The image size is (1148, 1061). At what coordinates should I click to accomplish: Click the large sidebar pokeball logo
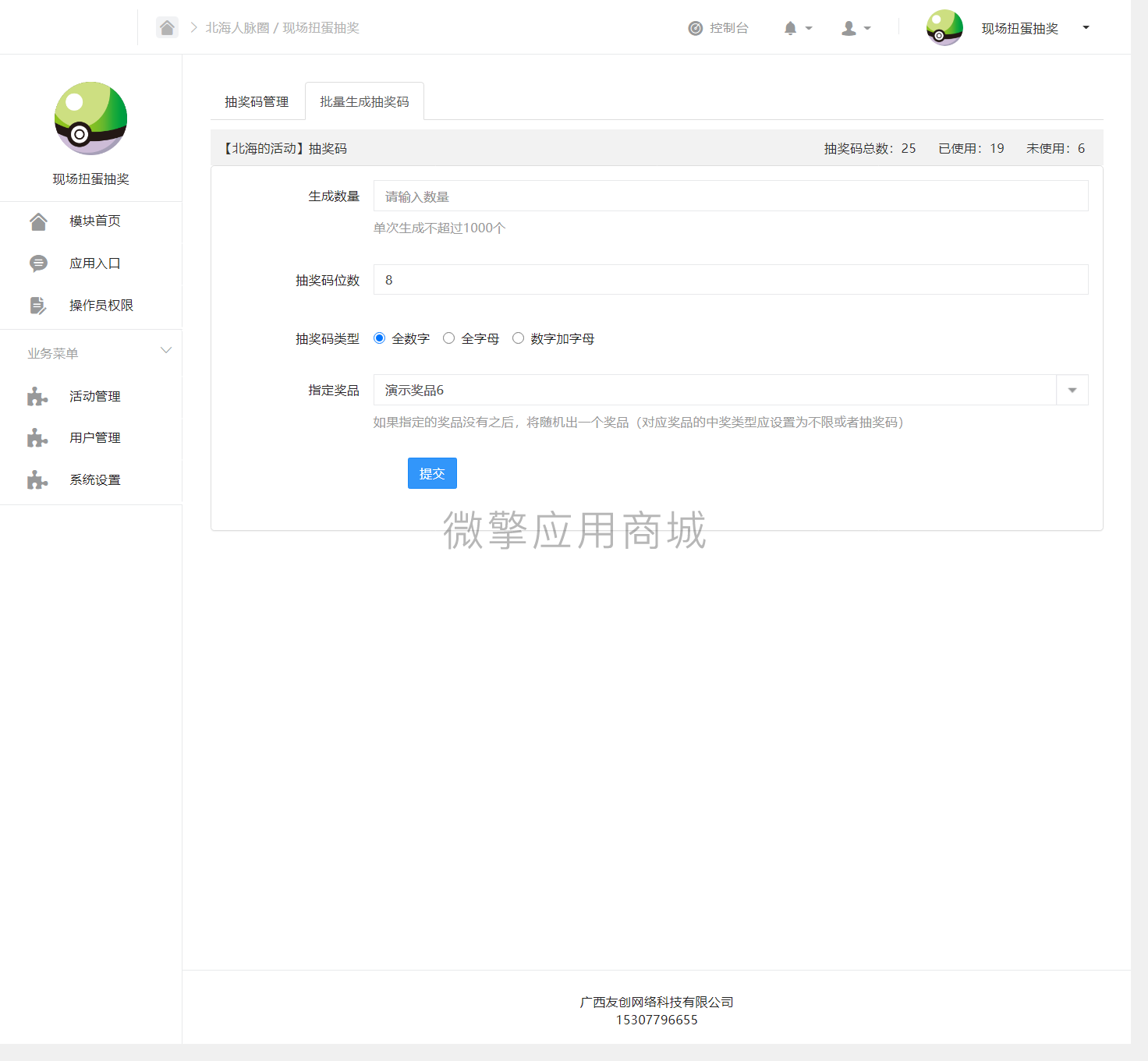pos(90,118)
